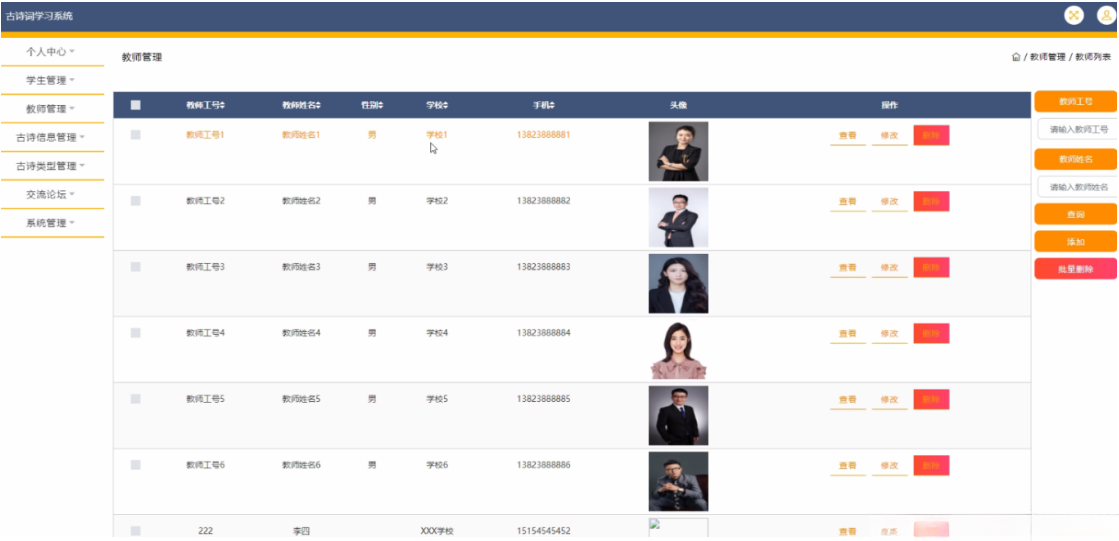
Task: Sort table by 性别 column header
Action: coord(372,106)
